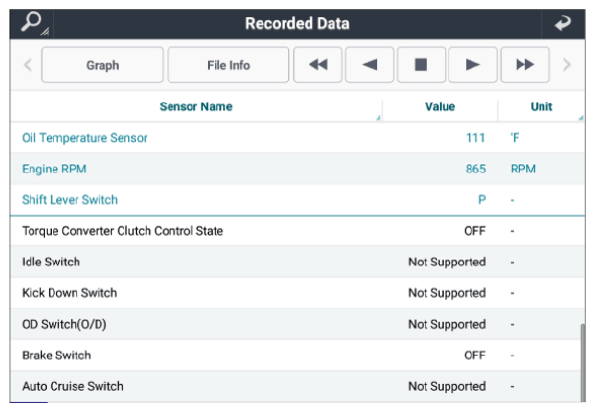Fast forward the recorded data
The image size is (595, 412).
pos(525,65)
